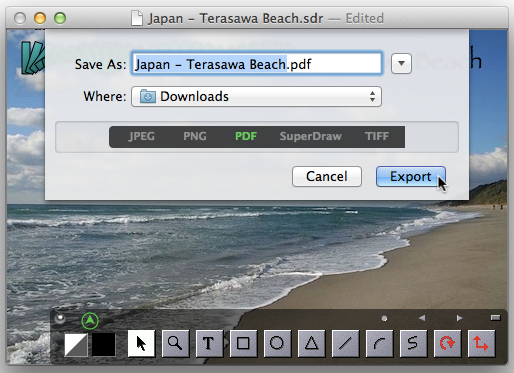Select the red bent-arrow connector tool
514x373 pixels.
pos(482,343)
